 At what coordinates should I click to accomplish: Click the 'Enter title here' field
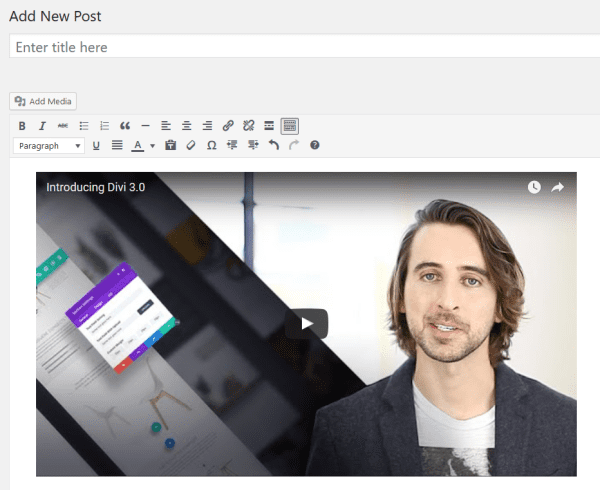300,47
